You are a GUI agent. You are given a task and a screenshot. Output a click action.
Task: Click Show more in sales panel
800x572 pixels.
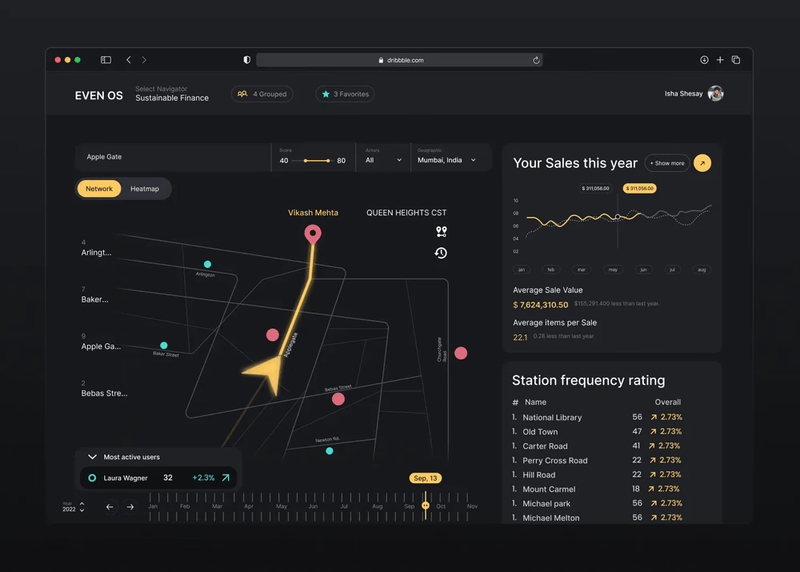tap(667, 163)
